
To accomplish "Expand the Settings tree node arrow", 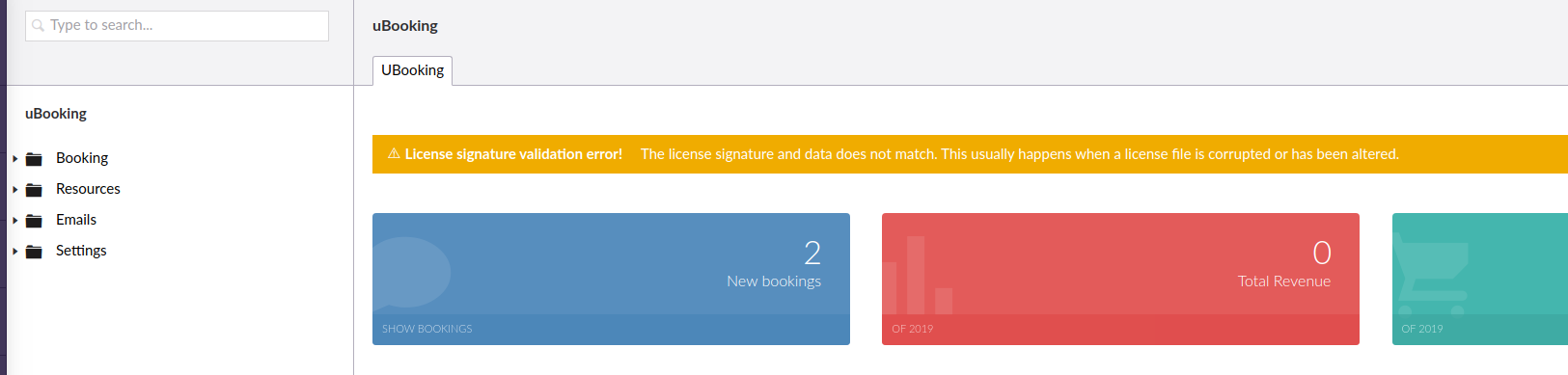I will click(15, 252).
